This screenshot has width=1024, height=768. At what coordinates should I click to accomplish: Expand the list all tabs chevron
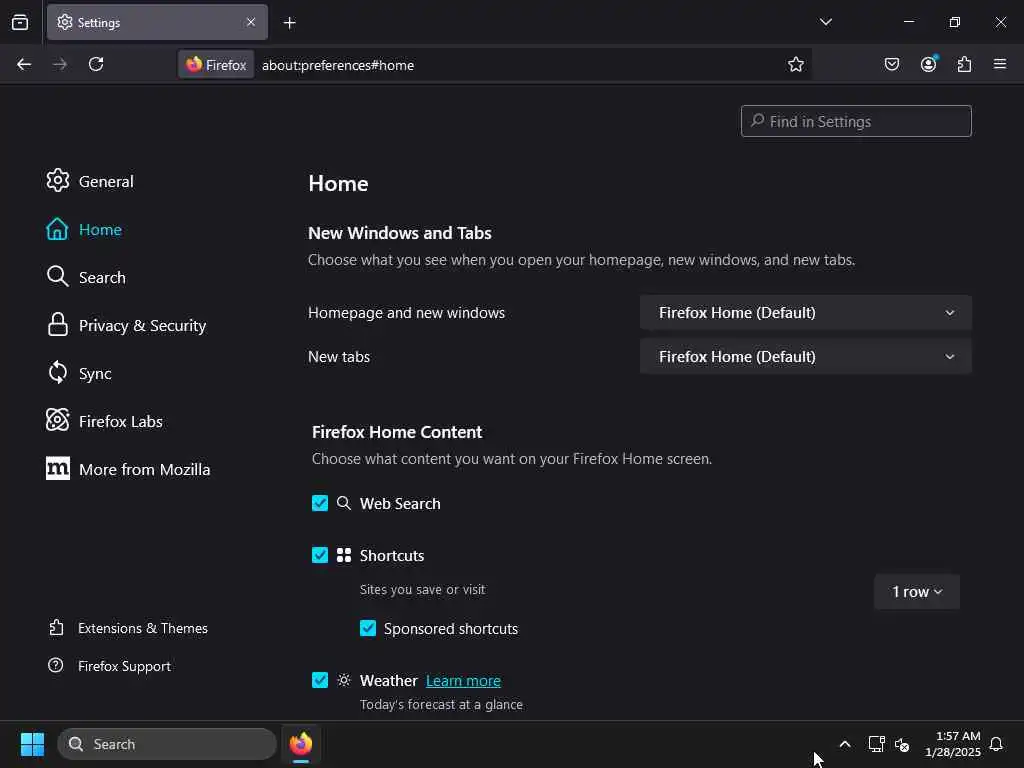825,22
